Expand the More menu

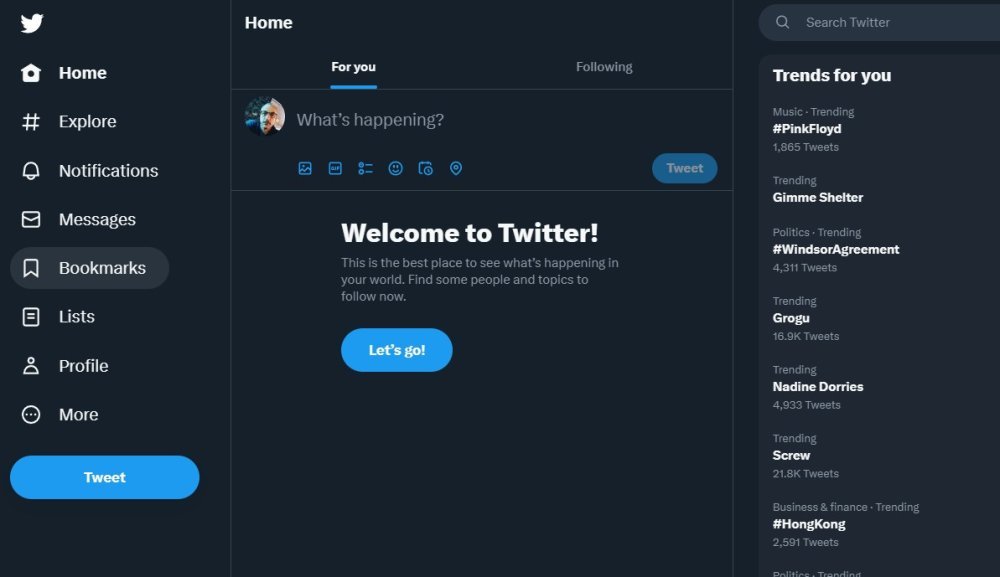click(x=78, y=415)
